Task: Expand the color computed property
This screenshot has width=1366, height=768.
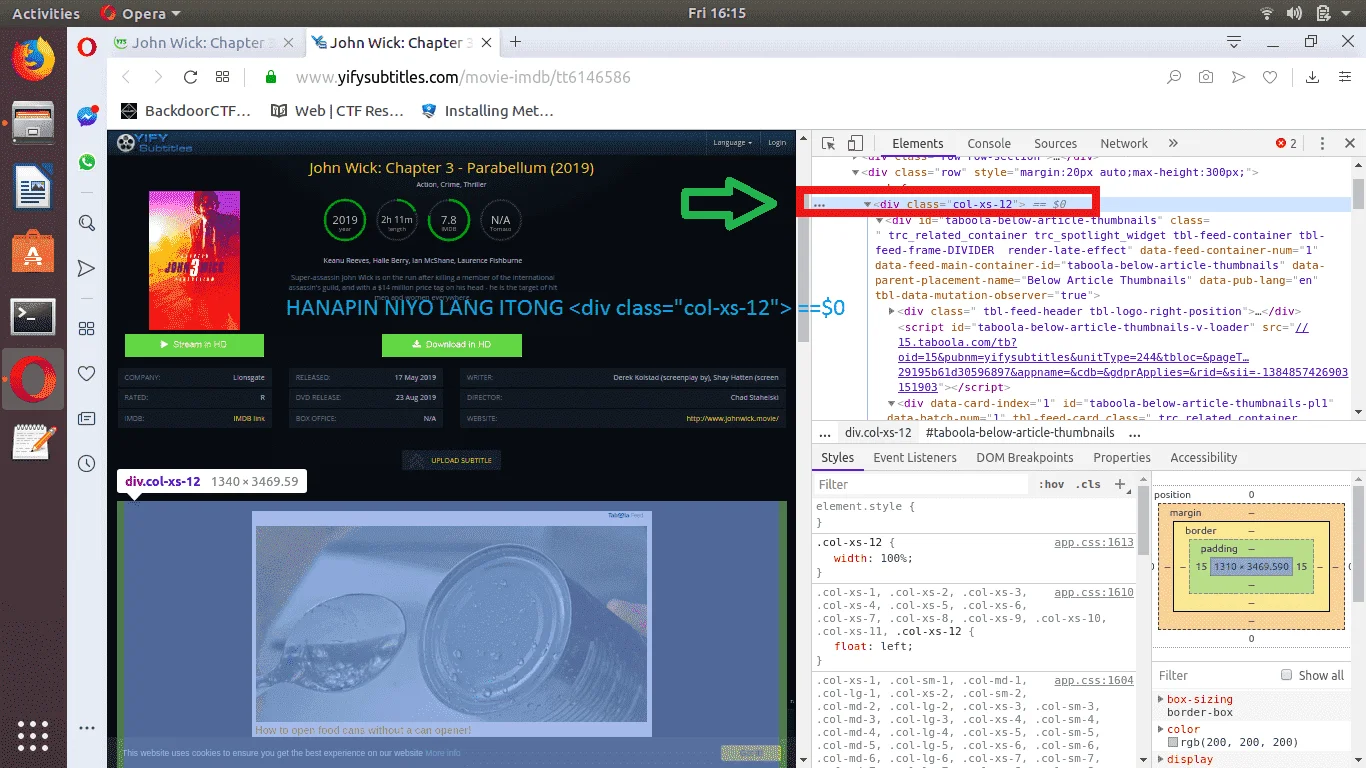Action: click(1161, 729)
